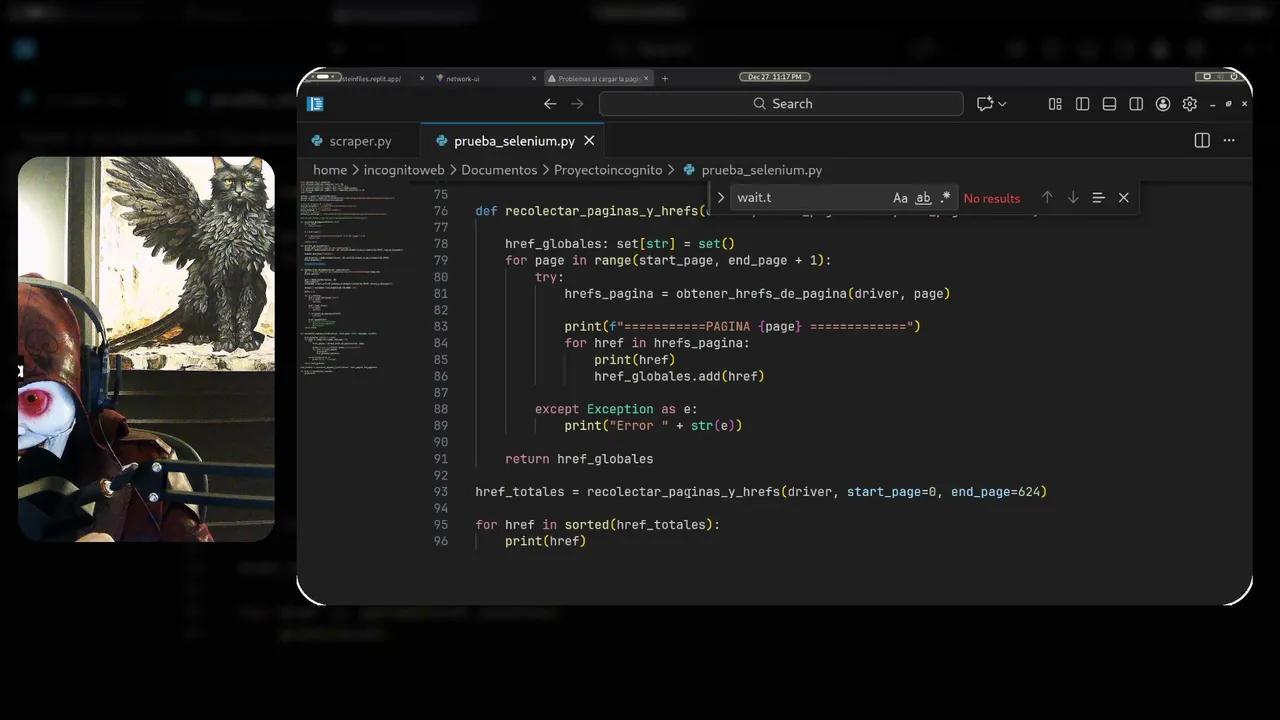Viewport: 1280px width, 720px height.
Task: Go back with the left arrow
Action: point(550,104)
